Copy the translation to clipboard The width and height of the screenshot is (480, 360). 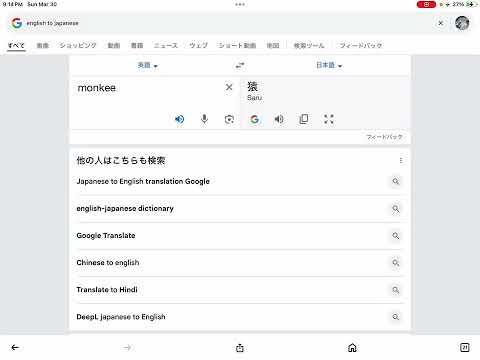click(x=304, y=119)
